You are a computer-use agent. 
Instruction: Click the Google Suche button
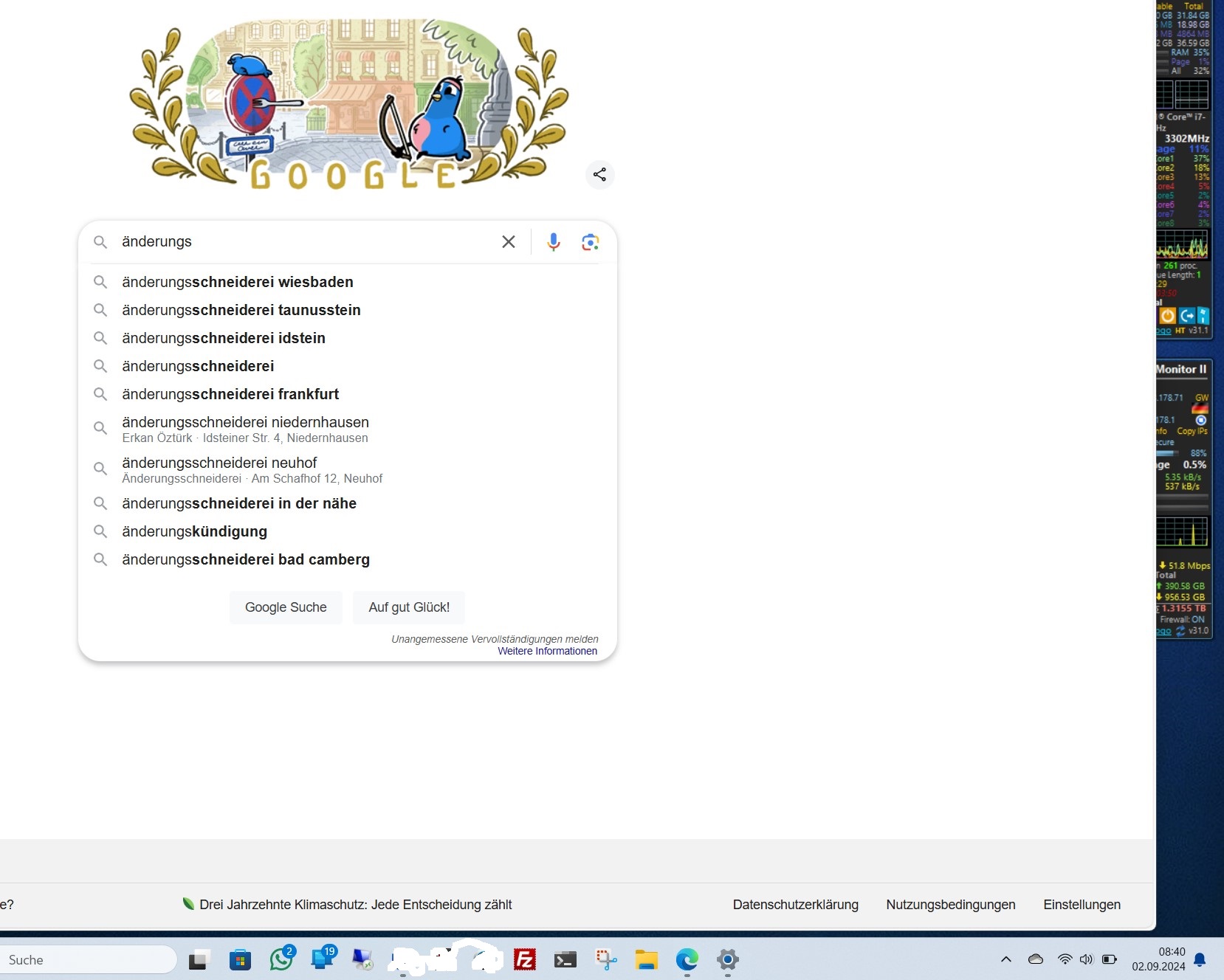coord(286,607)
